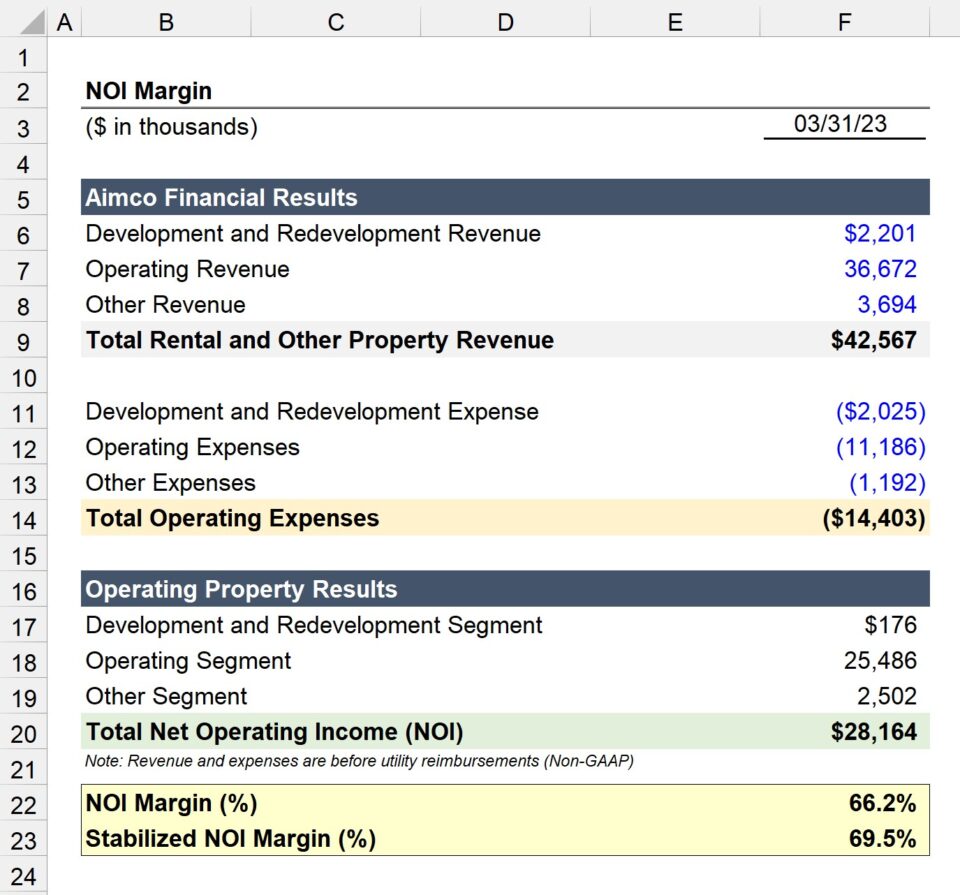The width and height of the screenshot is (960, 895).
Task: Select column B header
Action: pos(166,21)
